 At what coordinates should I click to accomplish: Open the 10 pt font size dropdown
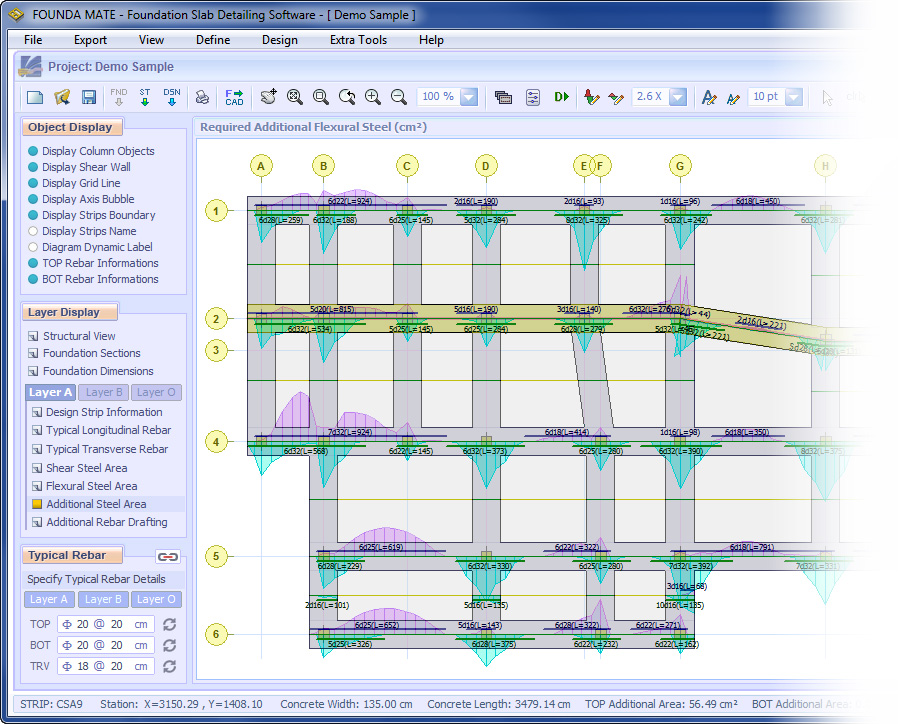(793, 97)
